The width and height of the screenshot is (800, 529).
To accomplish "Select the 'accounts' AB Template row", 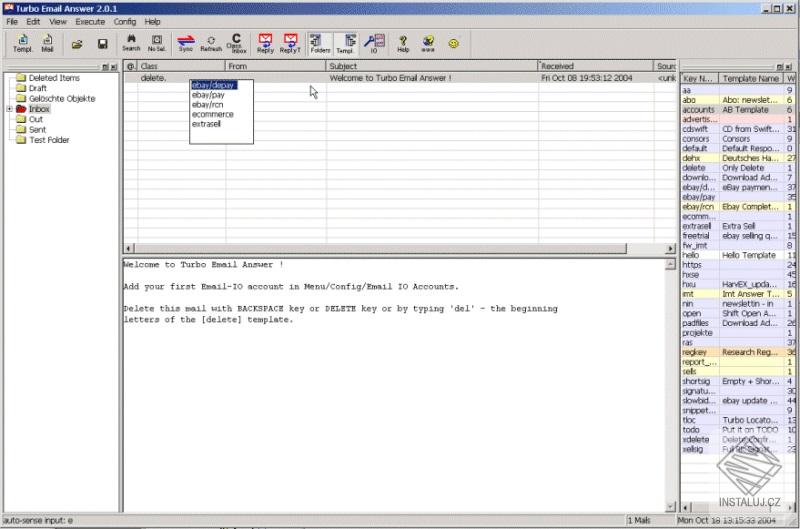I will click(x=738, y=110).
